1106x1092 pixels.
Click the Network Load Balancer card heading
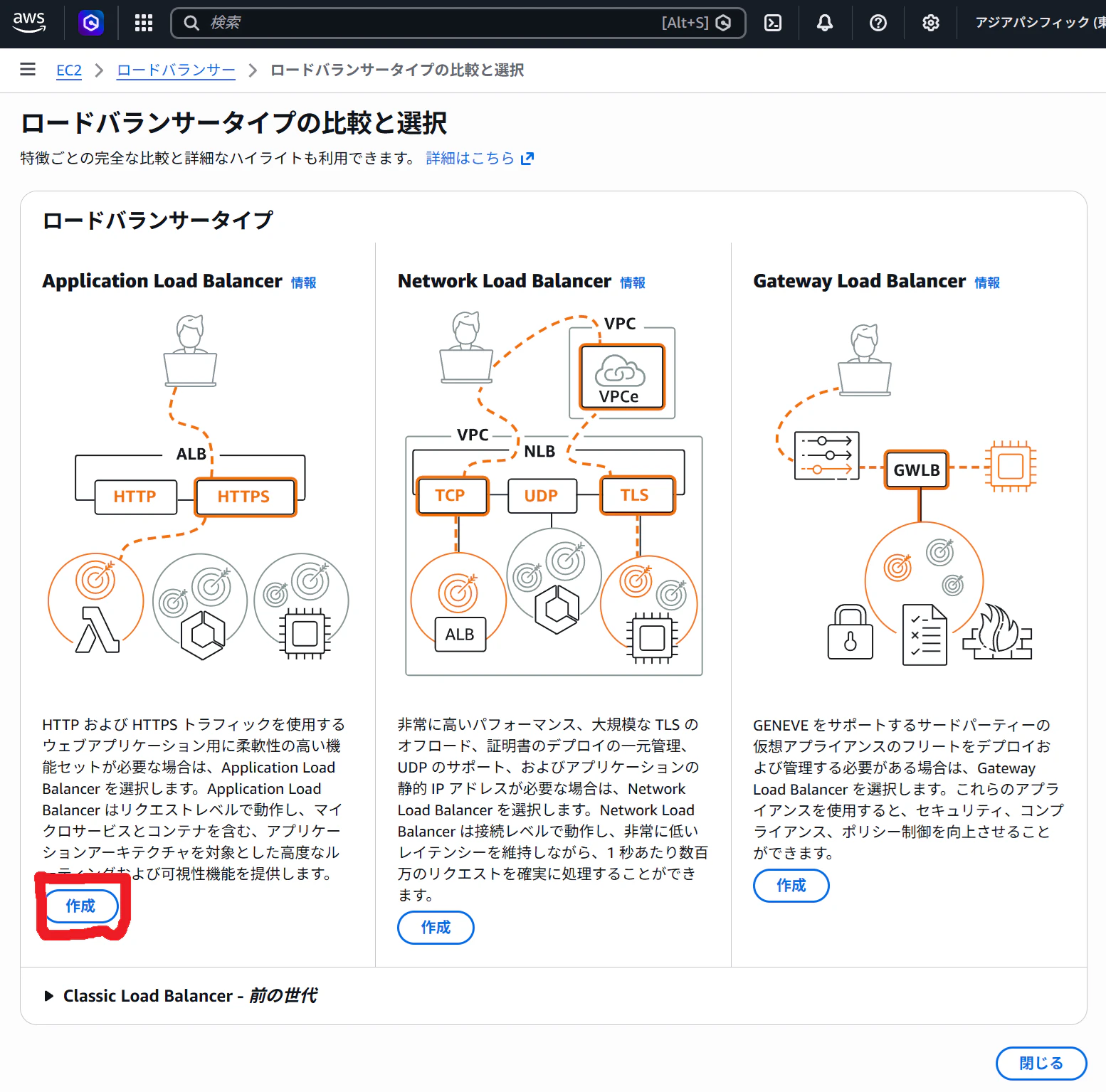click(x=505, y=281)
